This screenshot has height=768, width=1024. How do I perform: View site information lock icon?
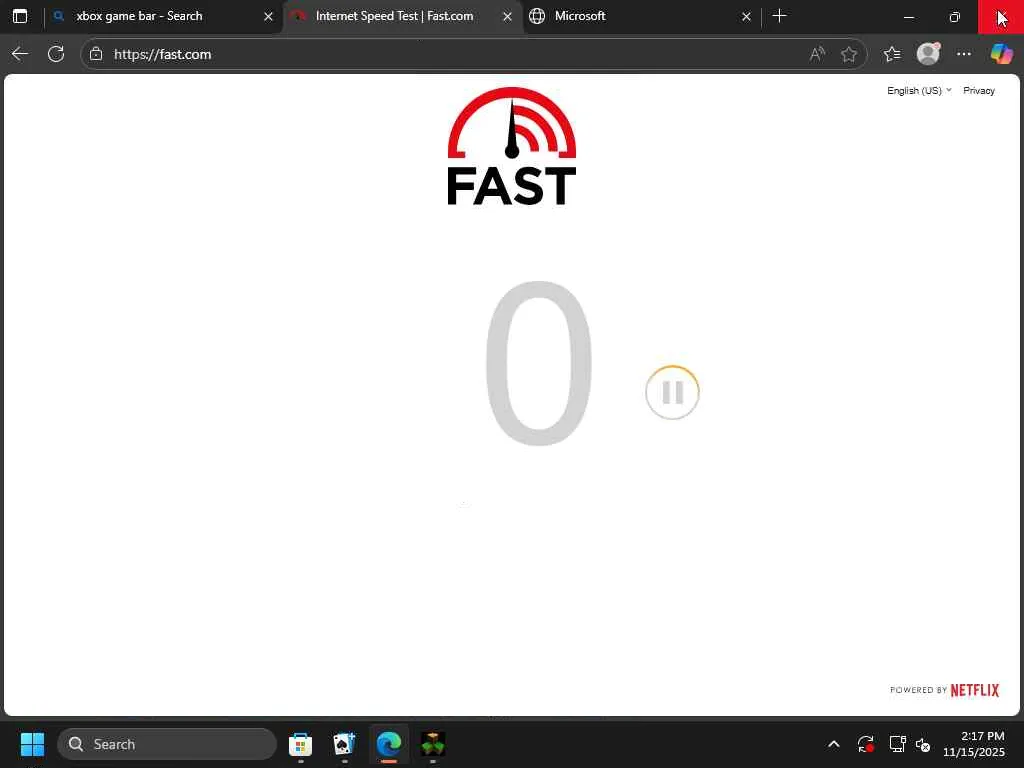pyautogui.click(x=96, y=54)
